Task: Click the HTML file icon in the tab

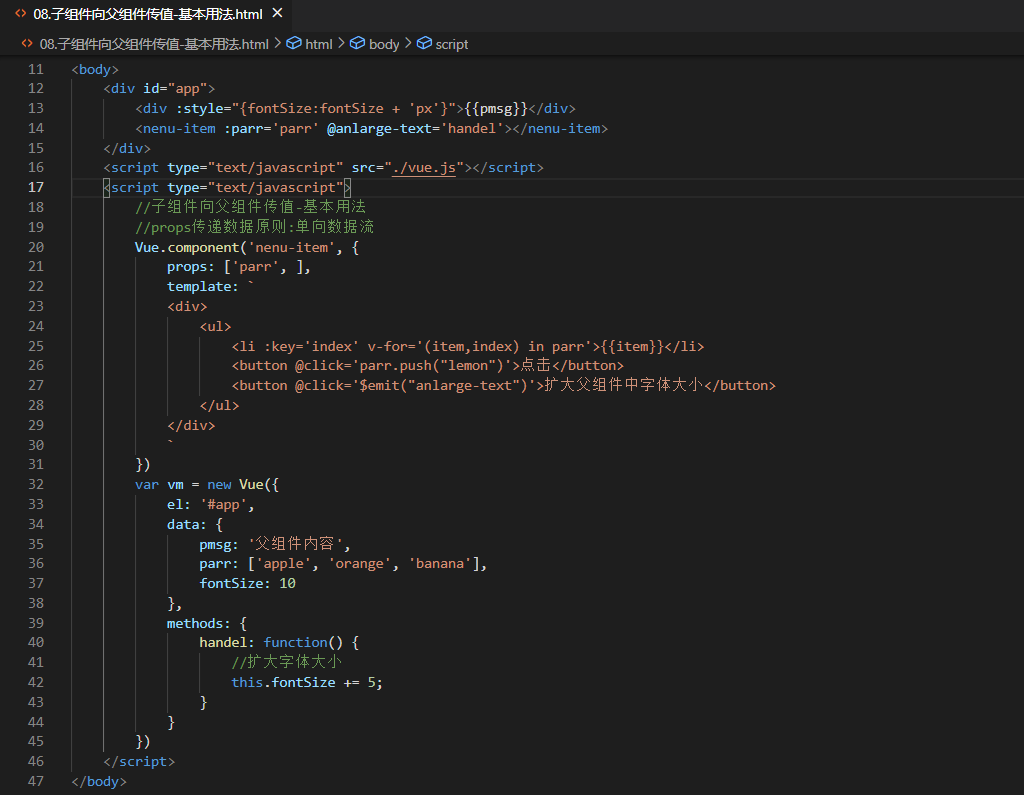Action: click(21, 14)
